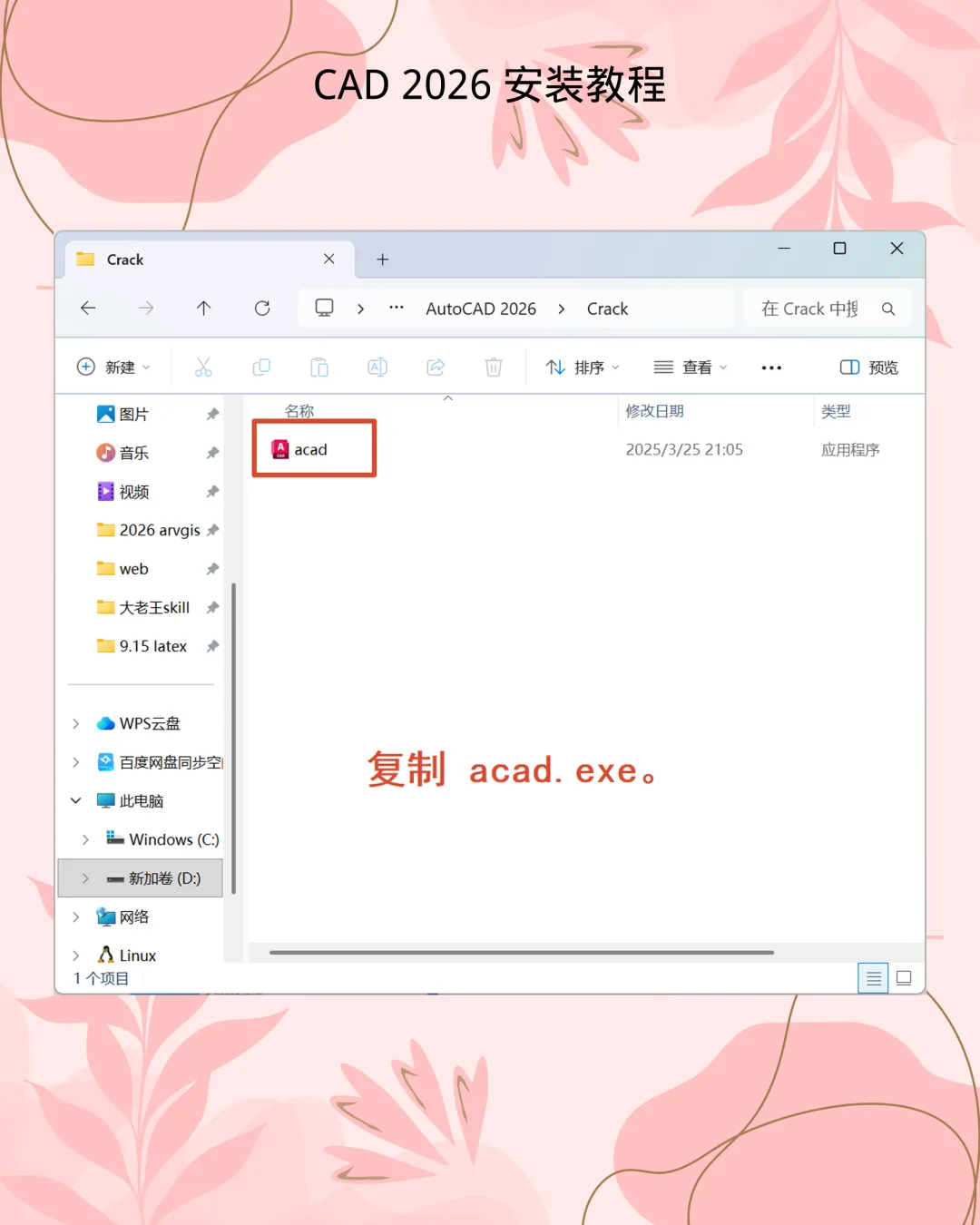Sort by 类型 column header
Screen dimensions: 980x1225
[836, 411]
